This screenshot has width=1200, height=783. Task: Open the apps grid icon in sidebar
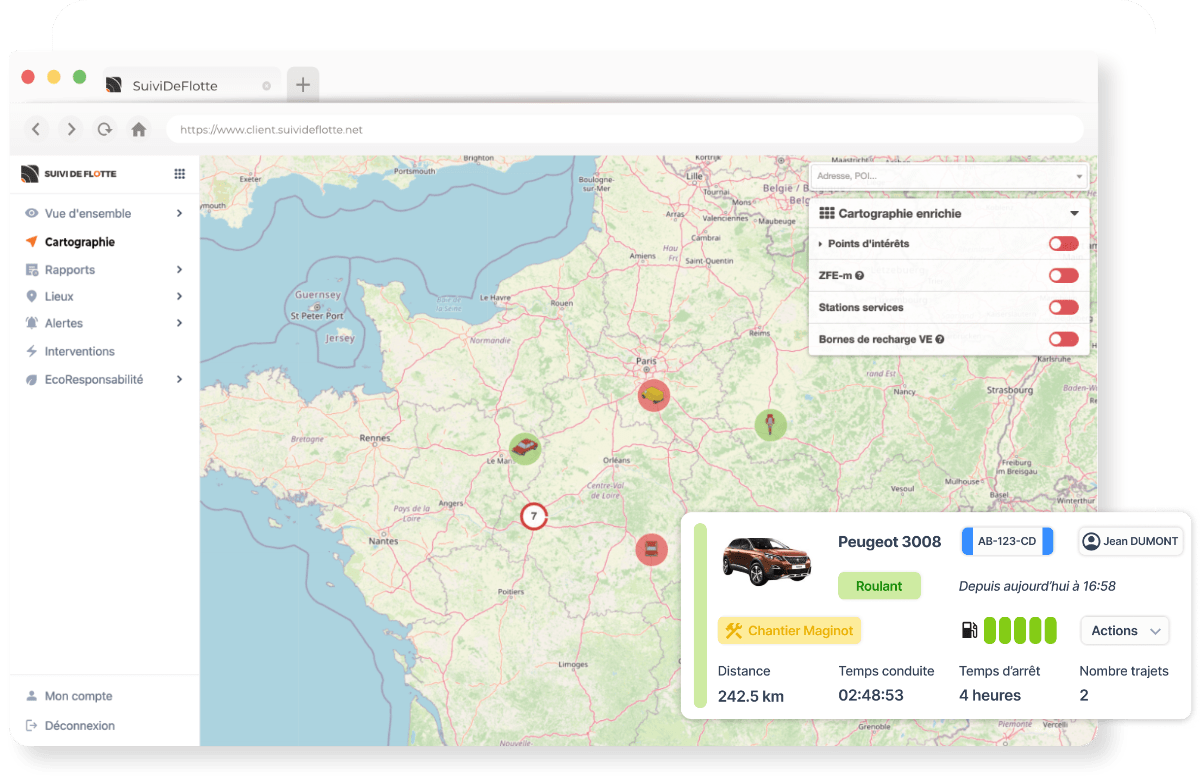tap(180, 173)
